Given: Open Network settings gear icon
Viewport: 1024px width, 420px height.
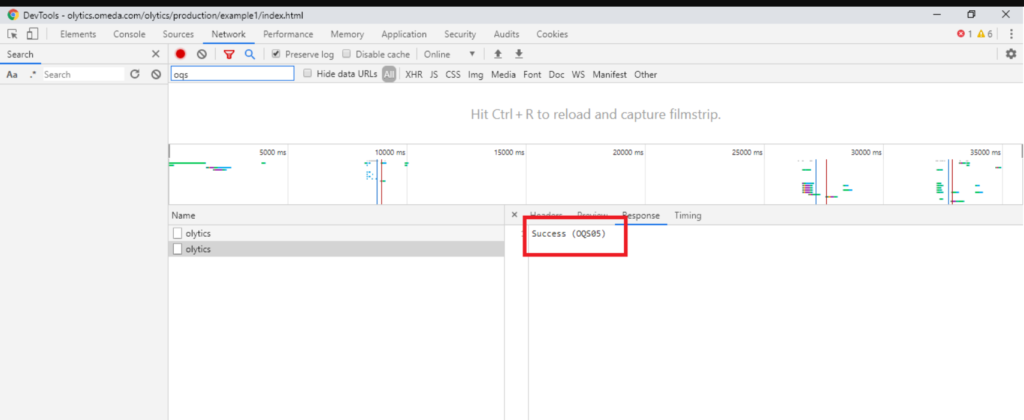Looking at the screenshot, I should (x=1010, y=54).
